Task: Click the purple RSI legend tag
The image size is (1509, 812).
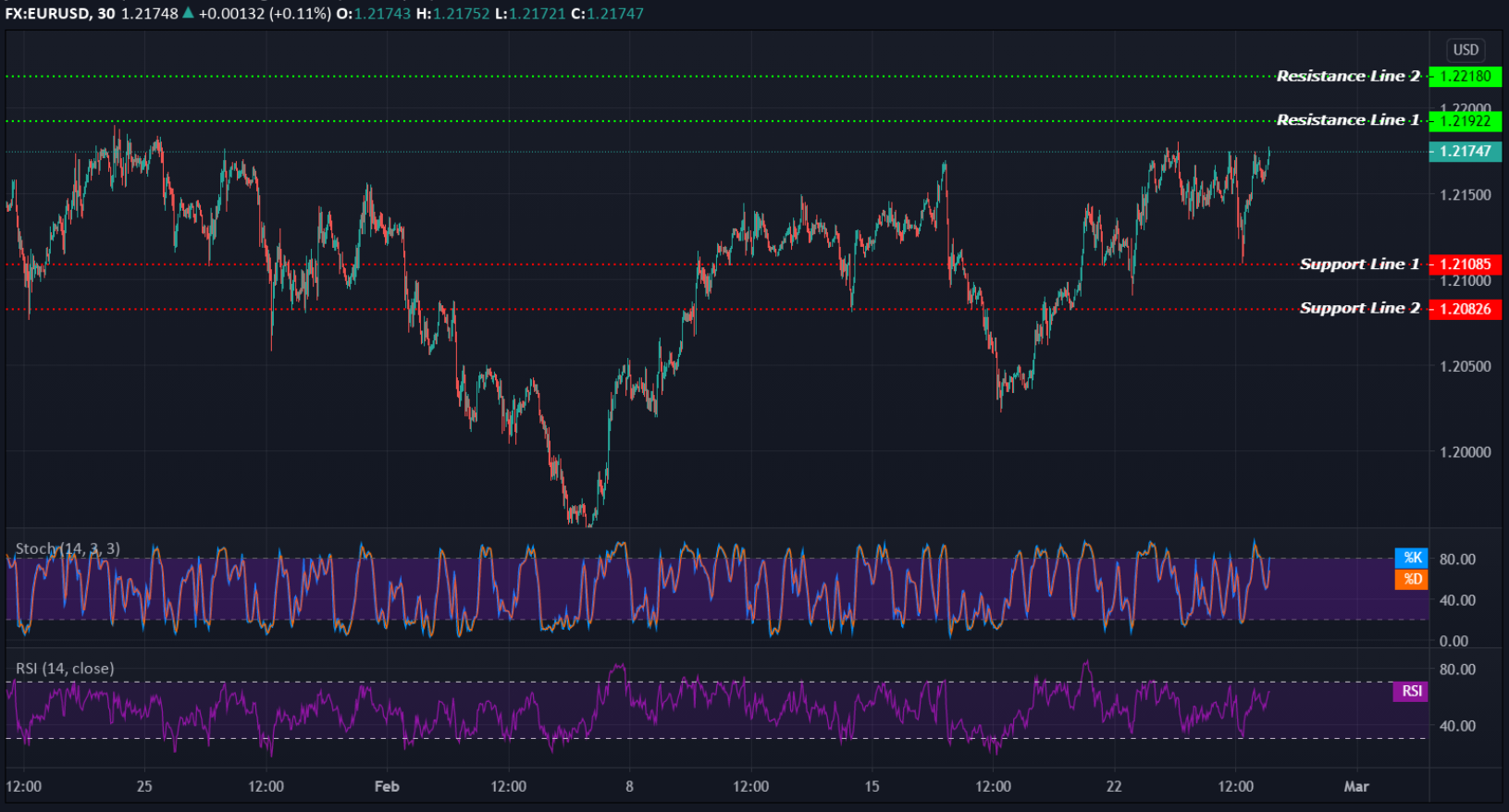Action: tap(1411, 691)
